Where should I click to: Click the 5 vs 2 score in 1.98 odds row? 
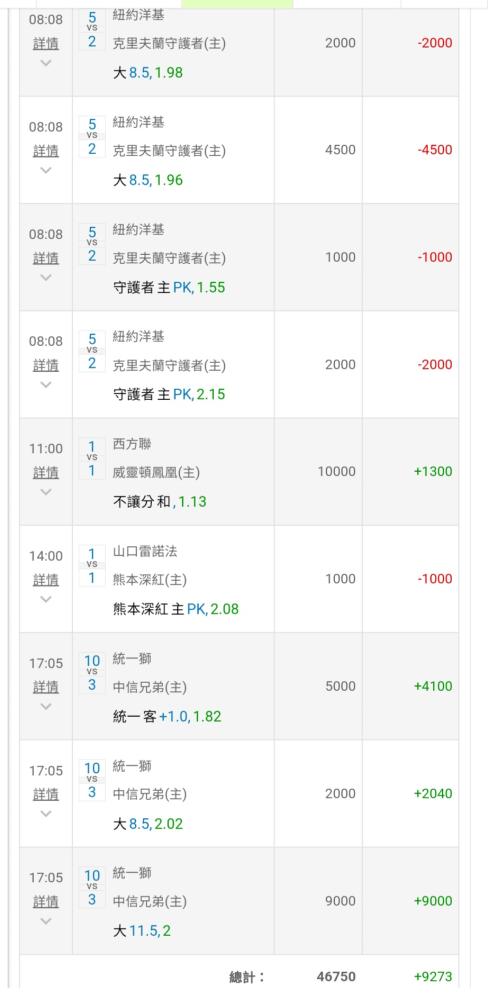coord(92,30)
